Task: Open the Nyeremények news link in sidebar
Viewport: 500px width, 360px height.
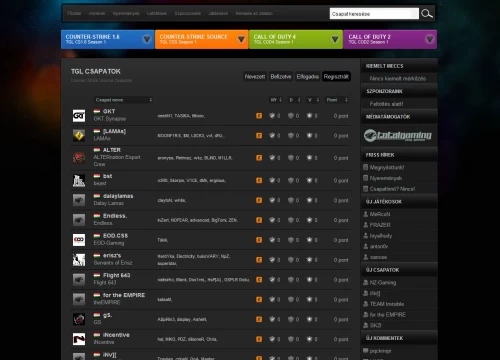Action: 386,178
